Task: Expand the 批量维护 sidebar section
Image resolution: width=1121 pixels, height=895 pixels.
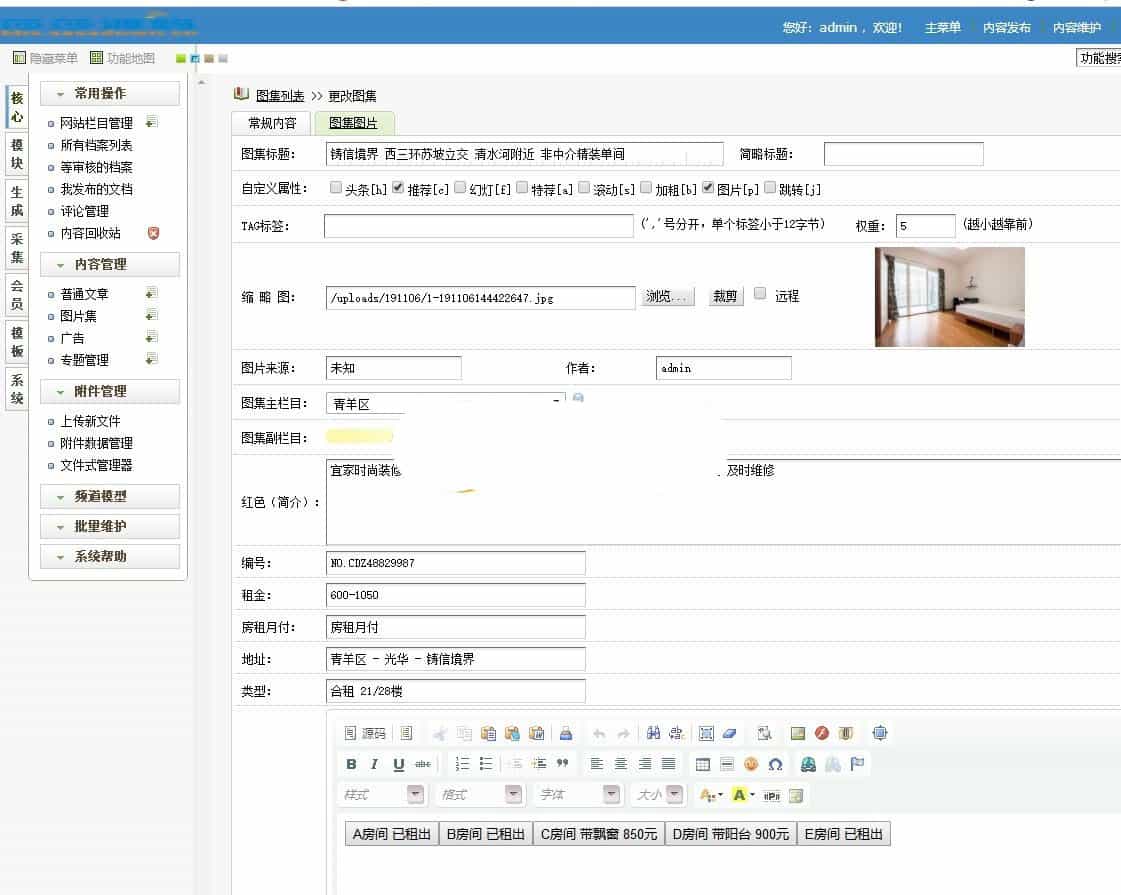Action: 109,526
